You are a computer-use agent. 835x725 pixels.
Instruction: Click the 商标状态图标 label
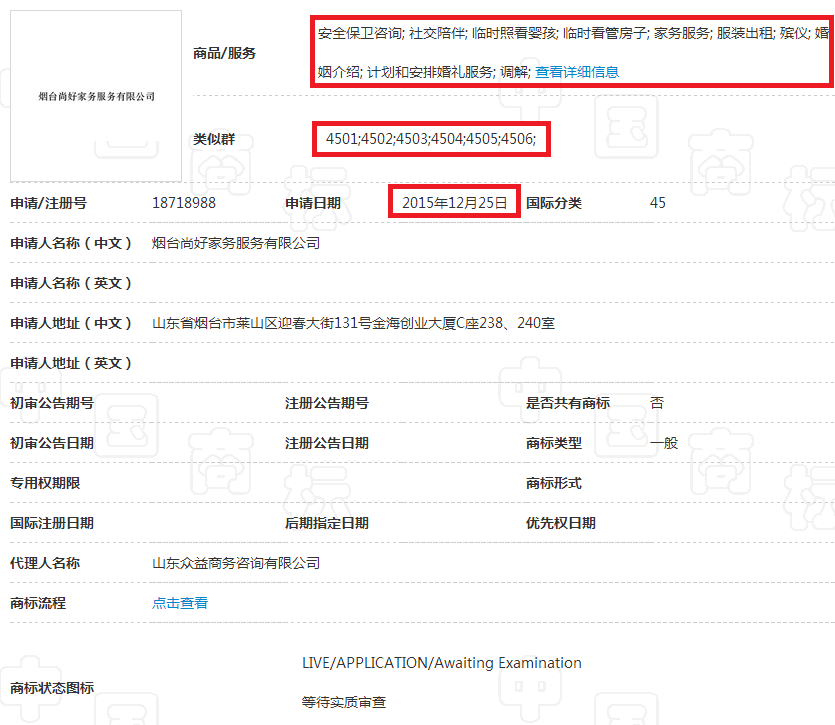52,688
